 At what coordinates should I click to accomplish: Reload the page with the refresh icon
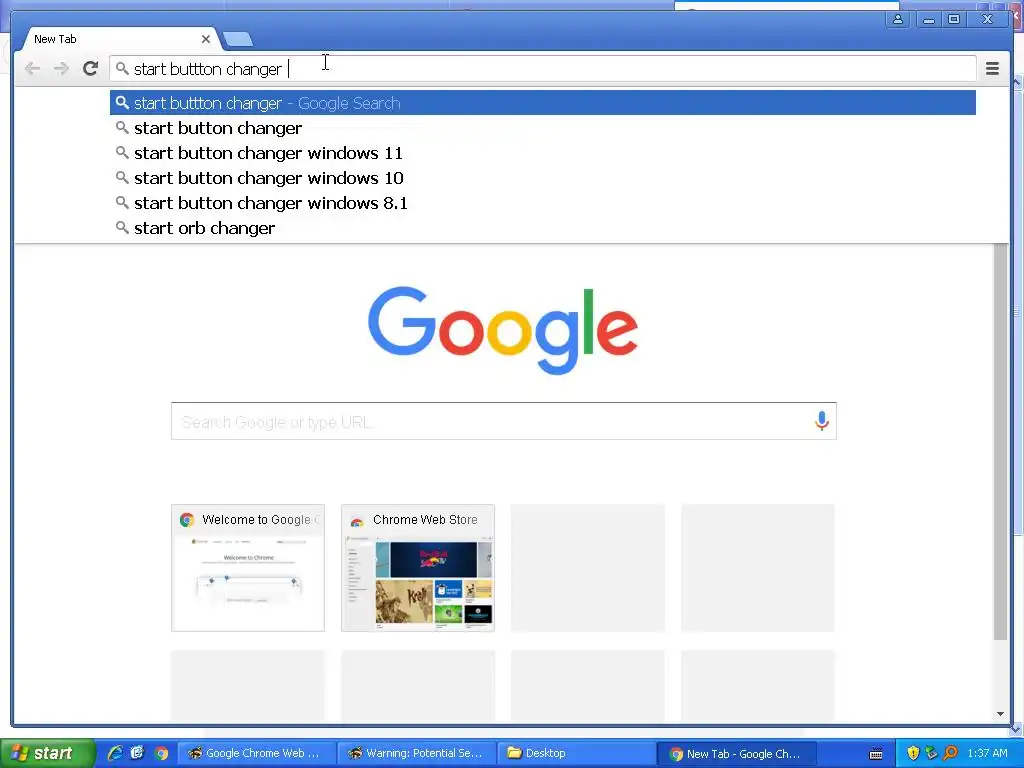pyautogui.click(x=90, y=68)
